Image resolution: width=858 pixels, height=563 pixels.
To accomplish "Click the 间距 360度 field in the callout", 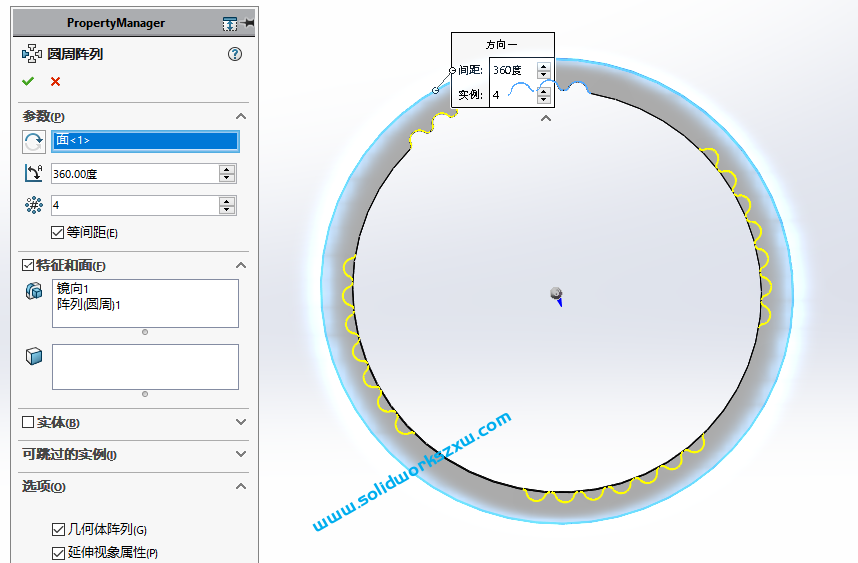I will pos(513,70).
